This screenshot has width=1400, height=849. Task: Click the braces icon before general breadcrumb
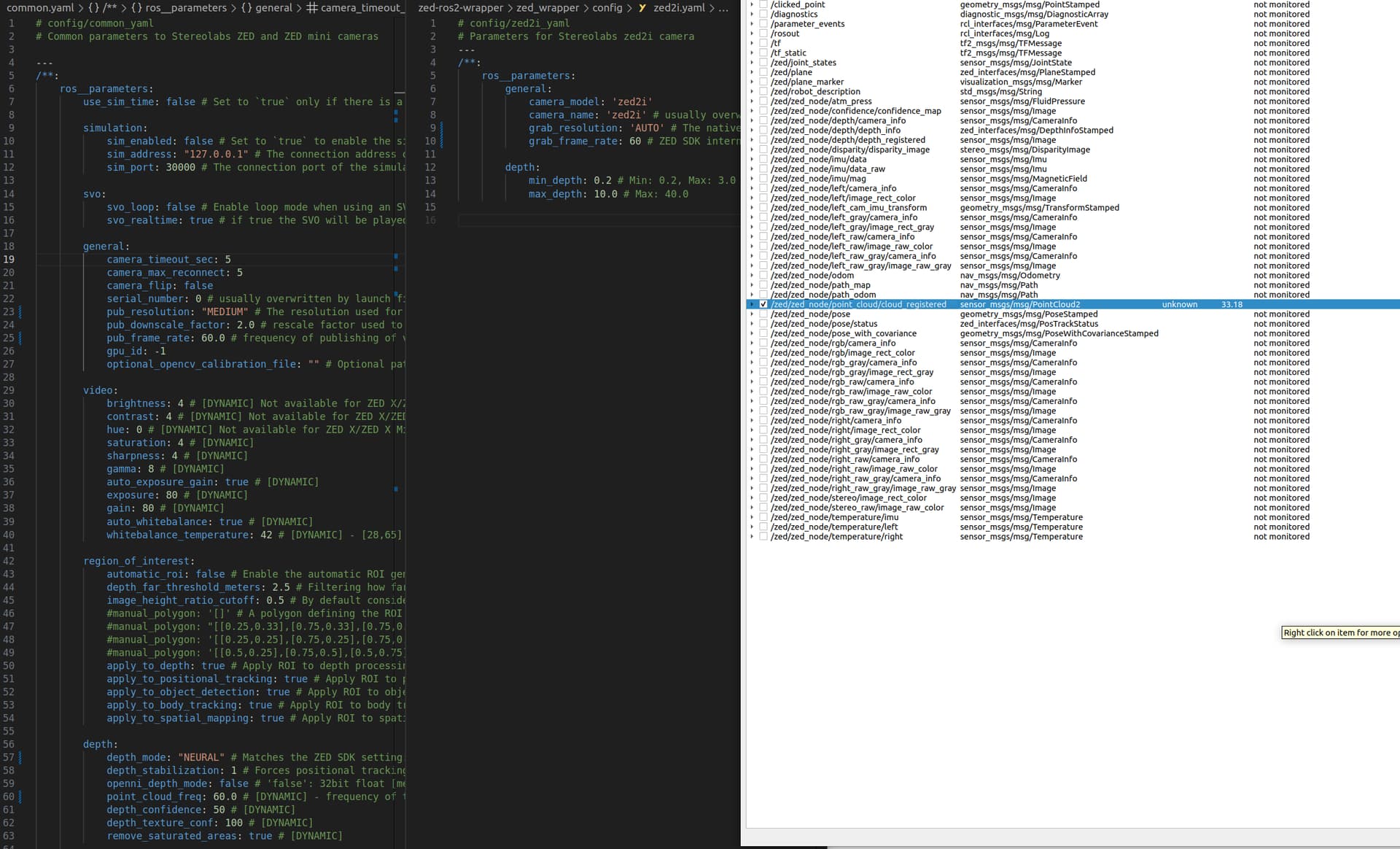(x=246, y=8)
